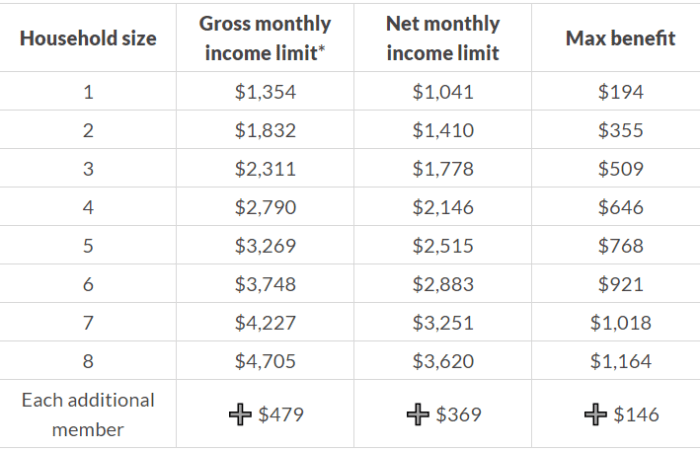Click the Max benefit column header
700x451 pixels.
point(620,38)
